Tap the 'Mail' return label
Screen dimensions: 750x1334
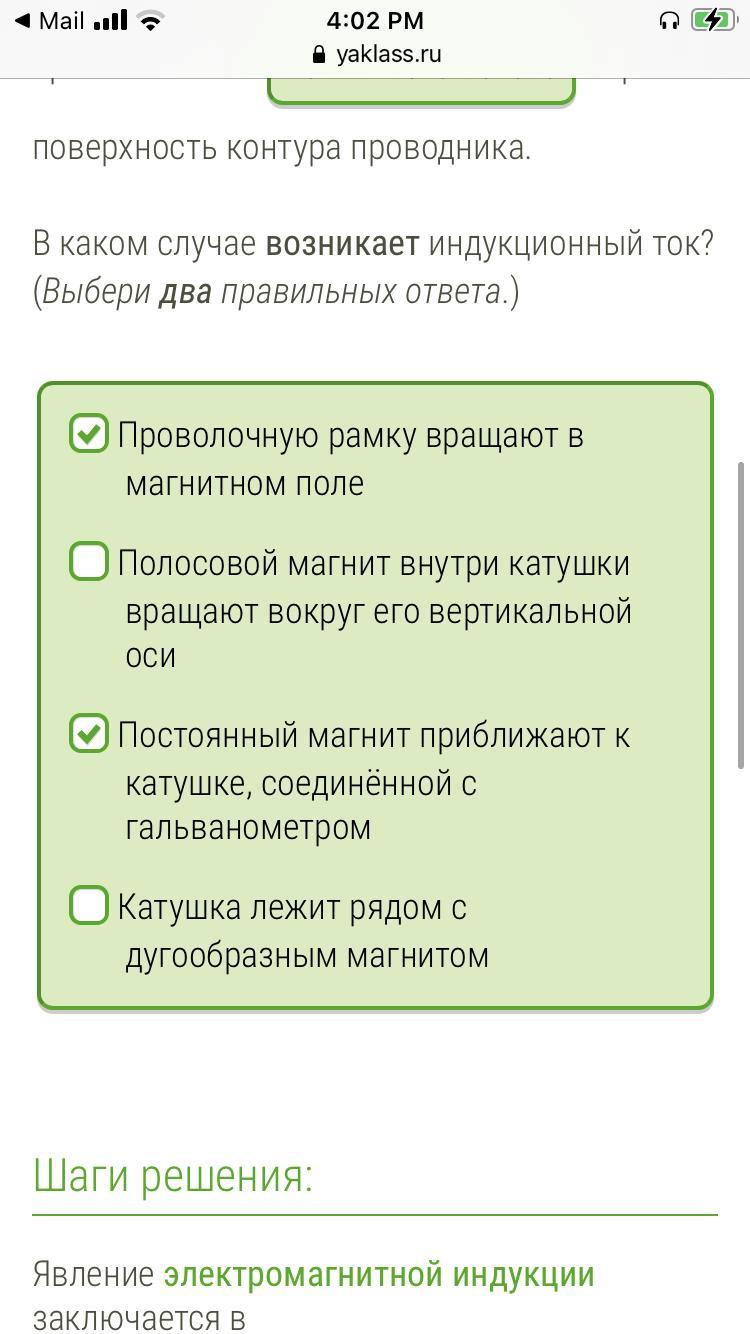pyautogui.click(x=61, y=21)
